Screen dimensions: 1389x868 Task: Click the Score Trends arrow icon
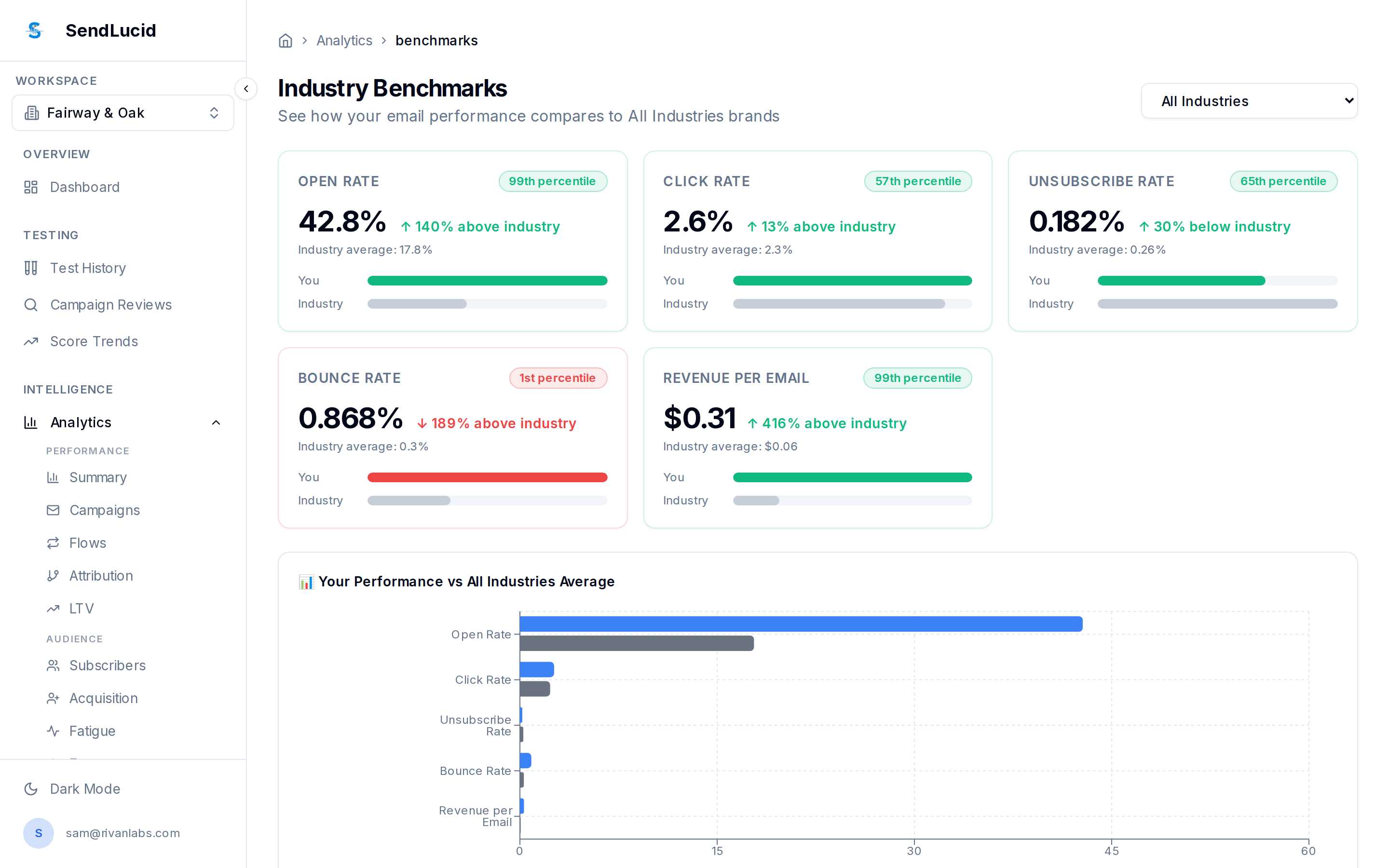coord(31,341)
